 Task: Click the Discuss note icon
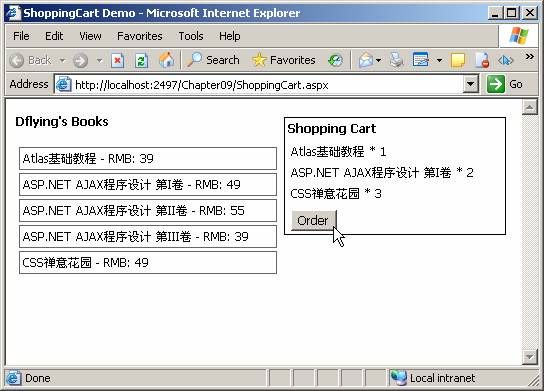click(x=458, y=60)
